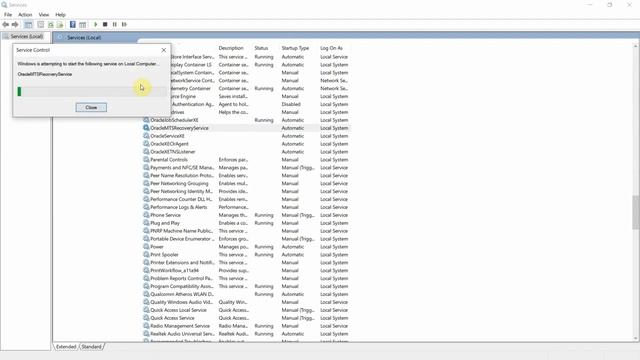The height and width of the screenshot is (360, 640).
Task: Click the Parental Controls gear icon
Action: pos(146,160)
